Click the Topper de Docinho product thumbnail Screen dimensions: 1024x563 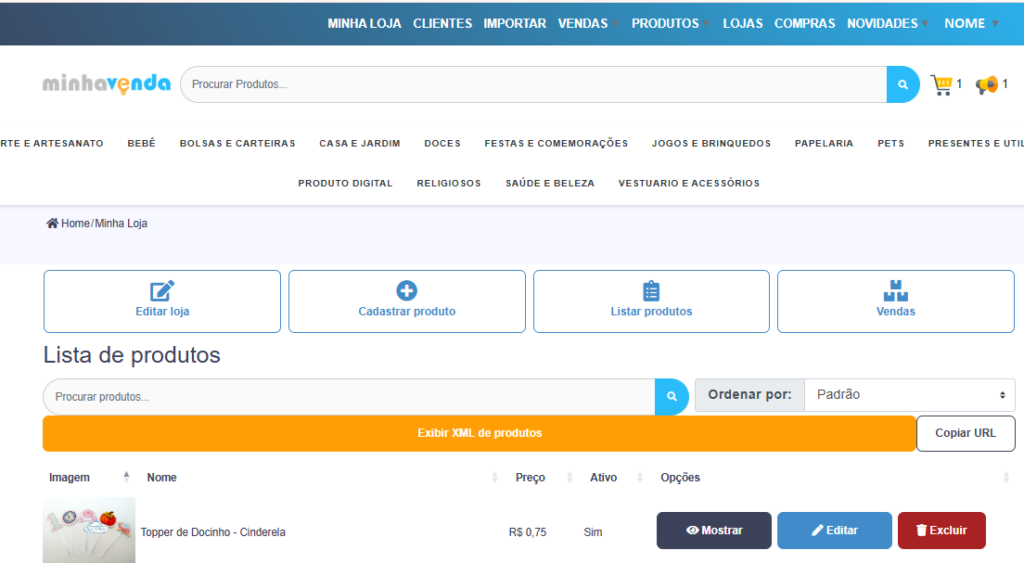[89, 530]
